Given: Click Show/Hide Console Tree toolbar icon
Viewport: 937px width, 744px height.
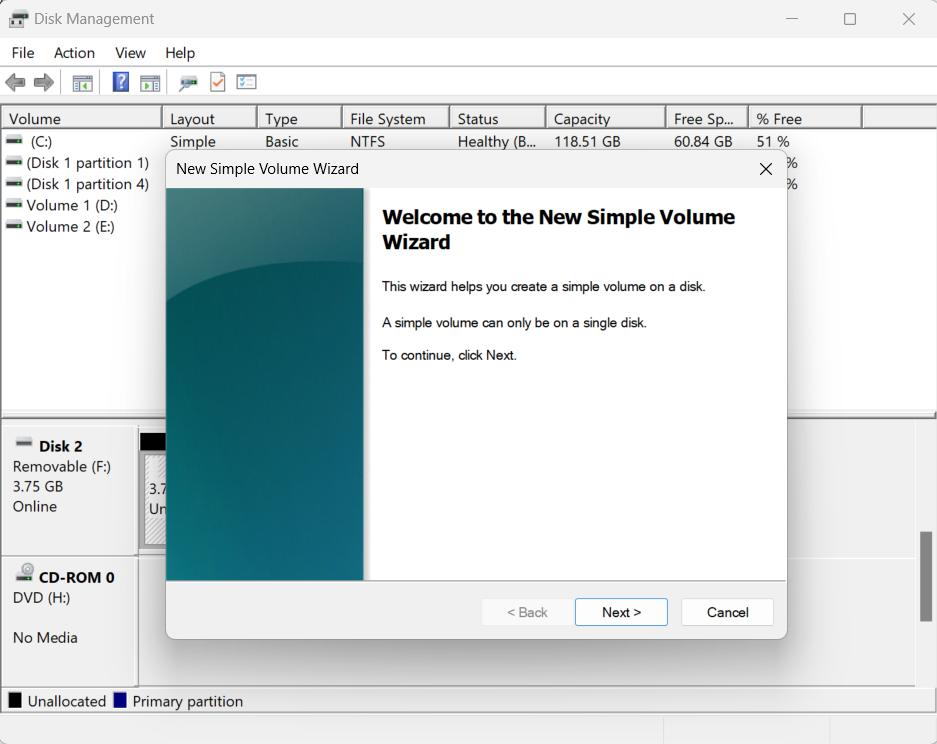Looking at the screenshot, I should [x=82, y=82].
